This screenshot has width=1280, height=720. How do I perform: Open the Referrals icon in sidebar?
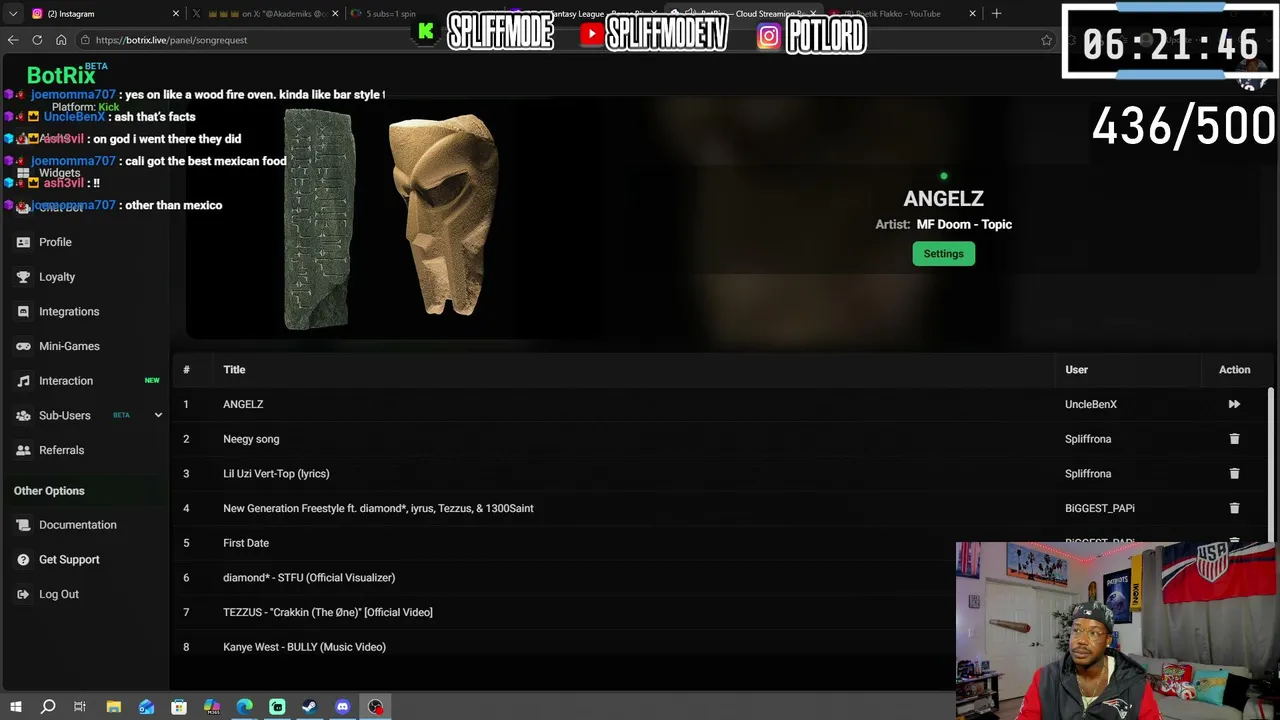coord(23,450)
